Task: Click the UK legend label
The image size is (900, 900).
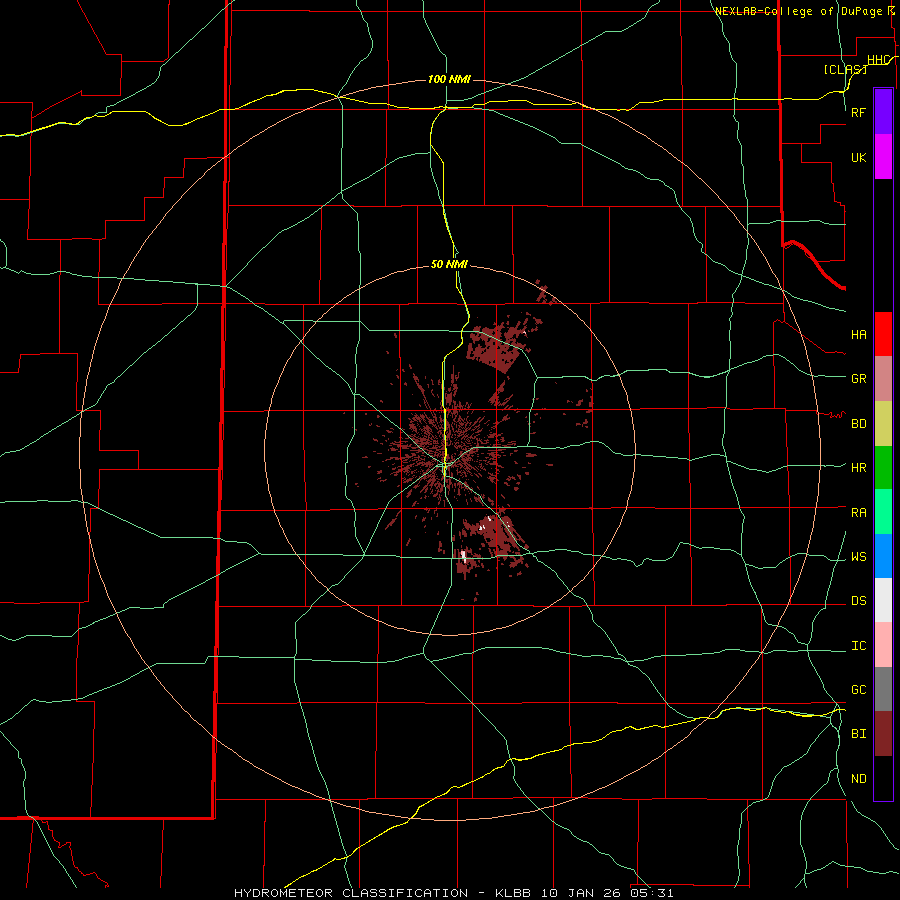Action: tap(859, 158)
